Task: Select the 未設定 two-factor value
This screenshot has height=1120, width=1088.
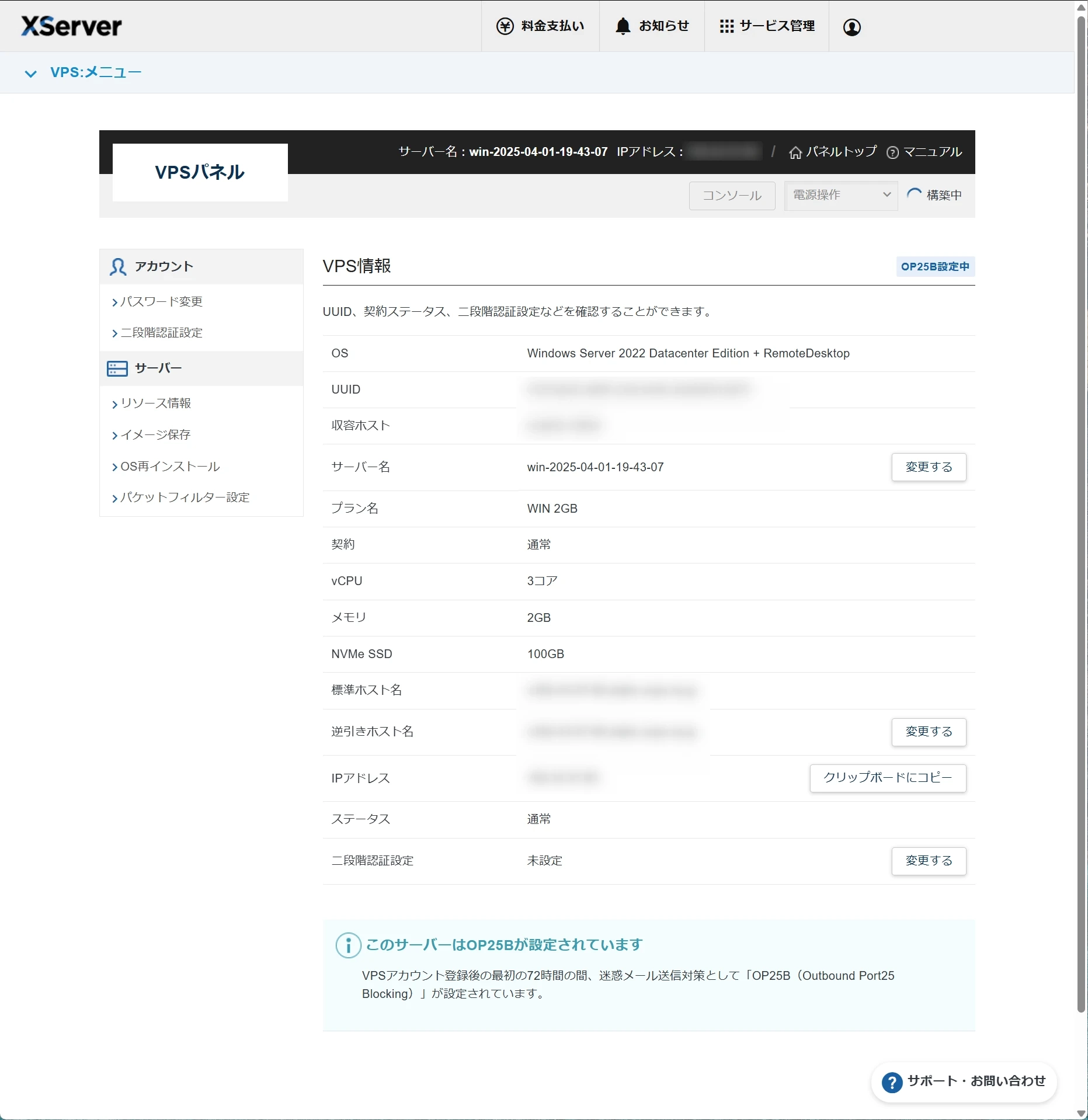Action: [x=544, y=861]
